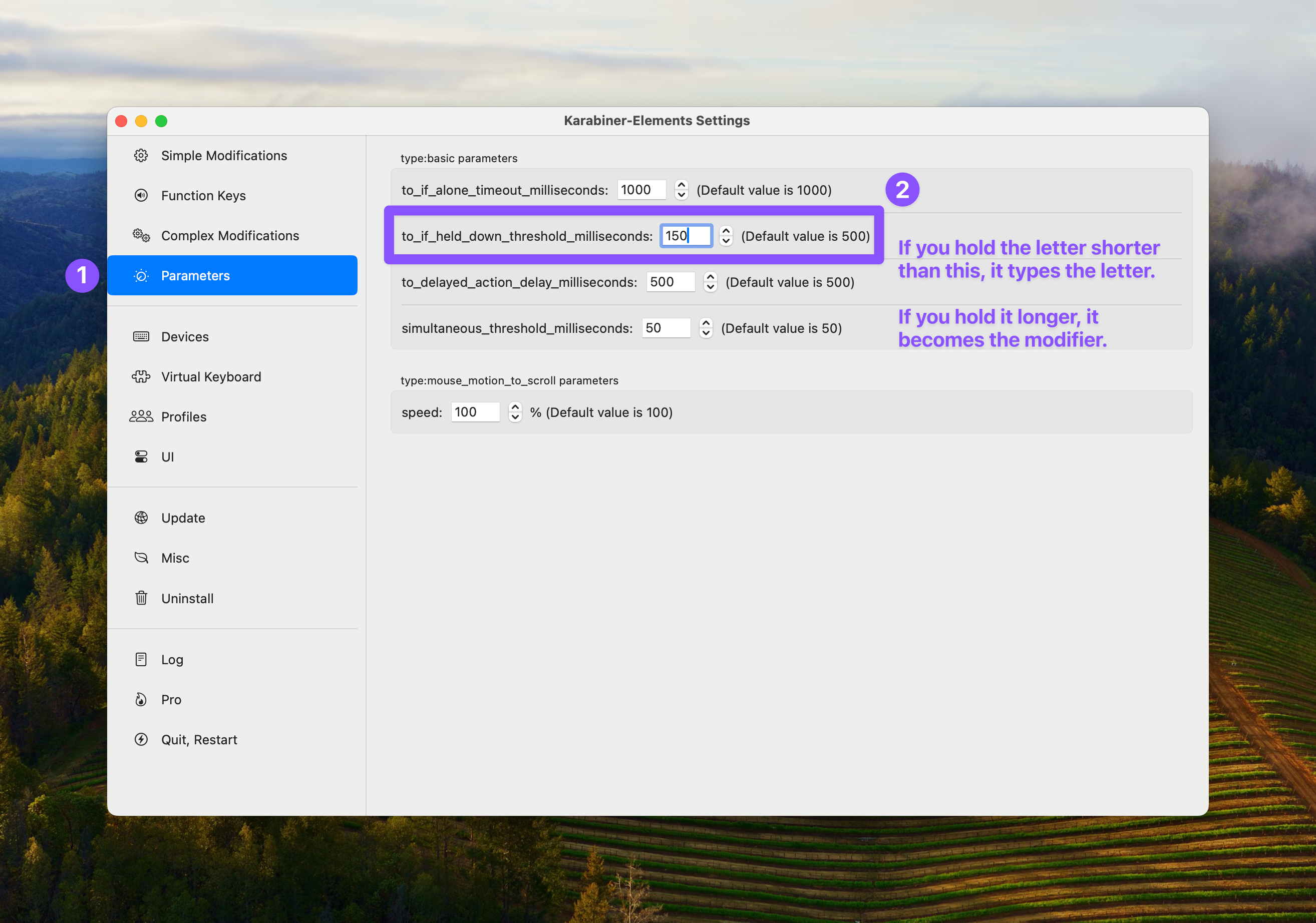Click the Simple Modifications gear icon
This screenshot has width=1316, height=923.
click(x=141, y=155)
